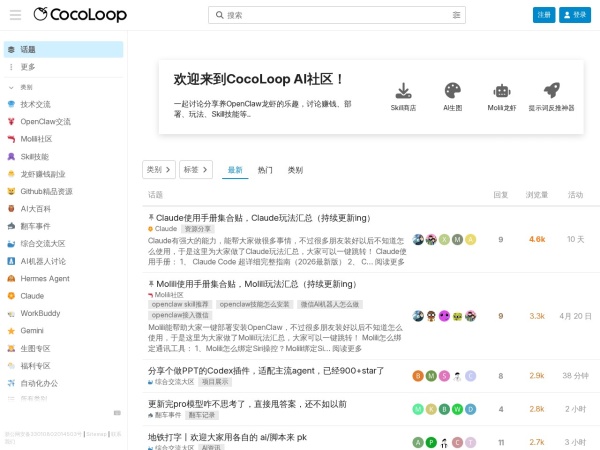Viewport: 600px width, 450px height.
Task: Click the 注册 button
Action: coord(544,15)
